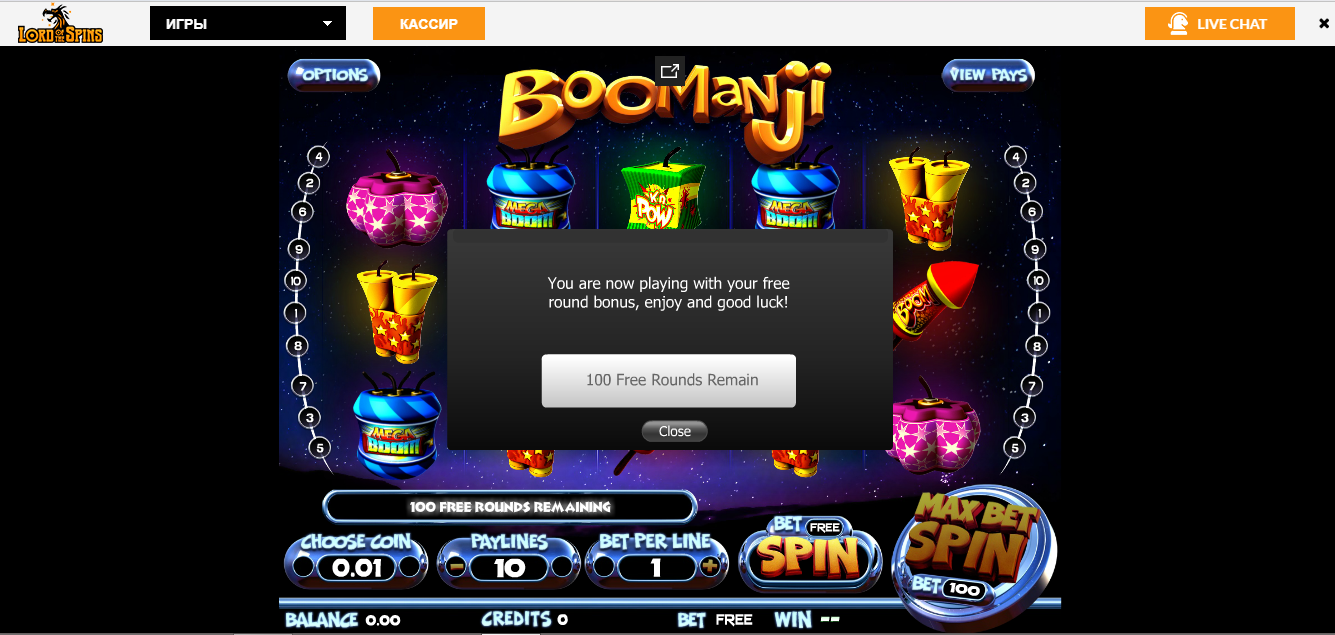Open Live Chat support
This screenshot has width=1335, height=635.
[x=1220, y=24]
